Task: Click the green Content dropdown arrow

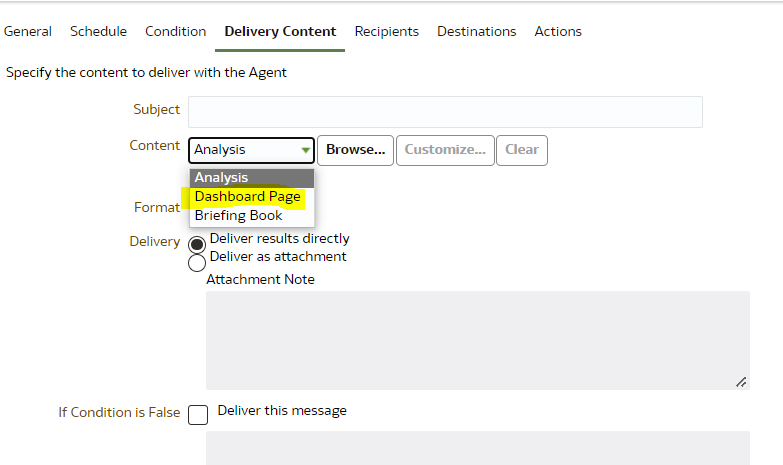Action: coord(306,150)
